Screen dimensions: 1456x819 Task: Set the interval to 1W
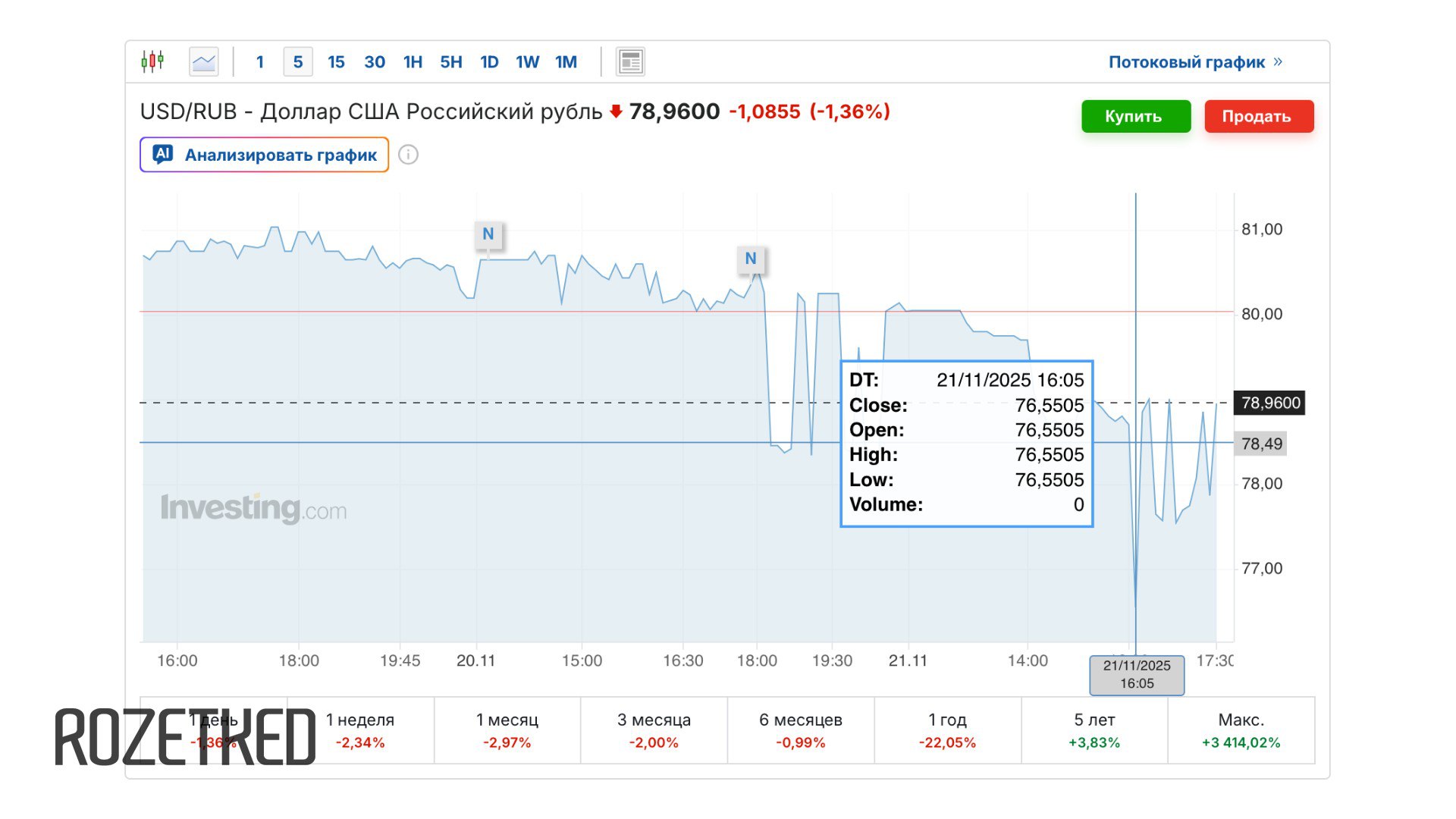pos(527,62)
